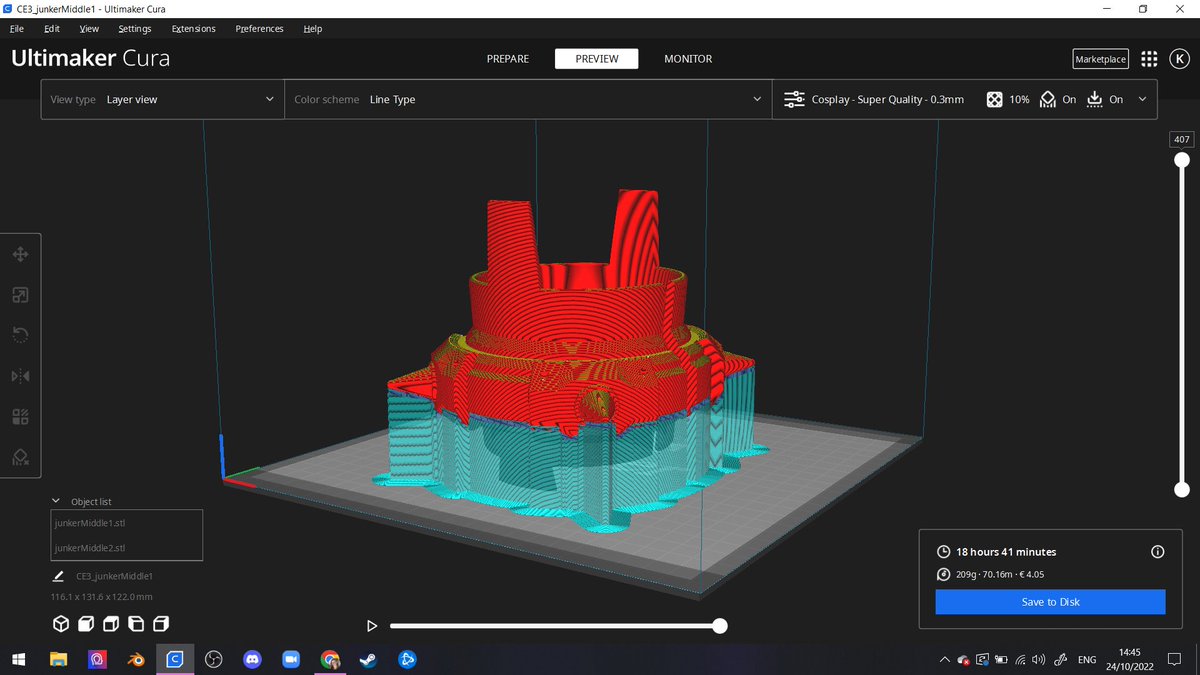Image resolution: width=1200 pixels, height=675 pixels.
Task: Select the Support Blocker tool
Action: [20, 456]
